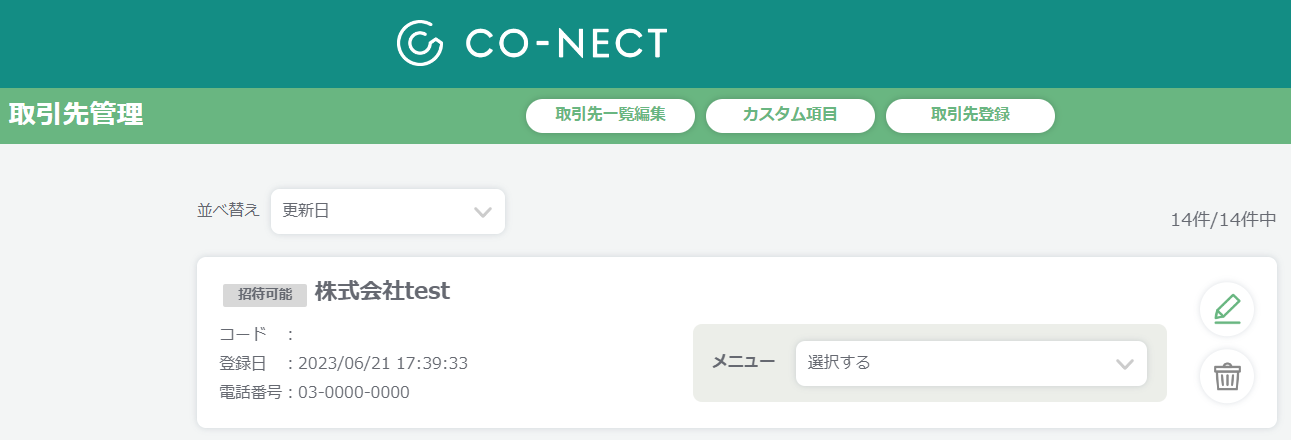Select the 取引先登録 button
The width and height of the screenshot is (1291, 440).
(970, 115)
